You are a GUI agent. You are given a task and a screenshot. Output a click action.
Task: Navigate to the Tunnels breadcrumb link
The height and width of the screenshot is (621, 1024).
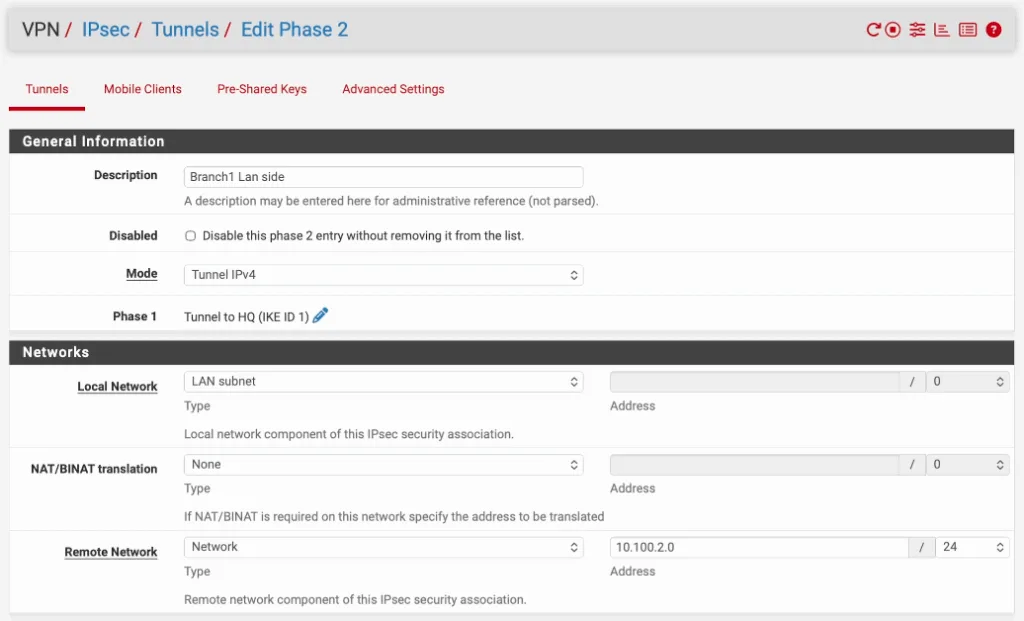pos(185,30)
